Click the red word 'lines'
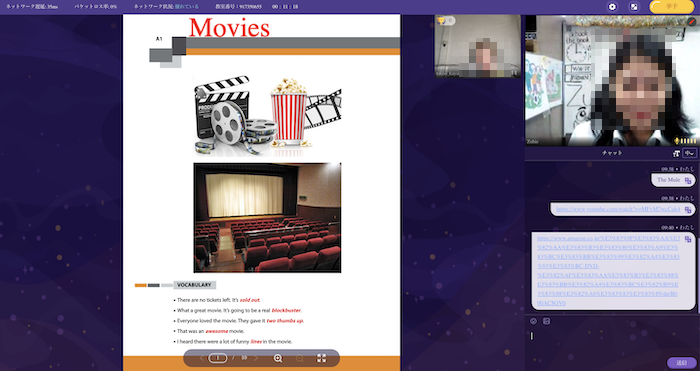This screenshot has height=371, width=700. click(x=256, y=342)
